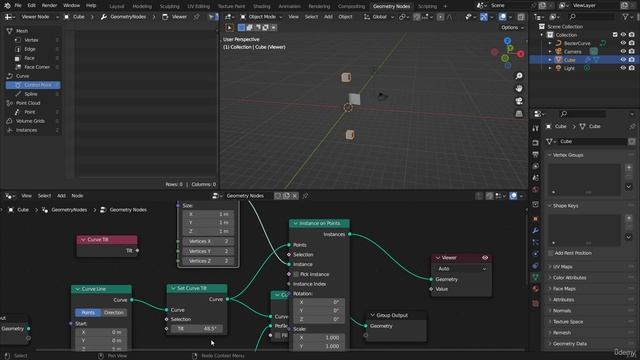Toggle Cube visibility eye in outliner

(x=623, y=60)
